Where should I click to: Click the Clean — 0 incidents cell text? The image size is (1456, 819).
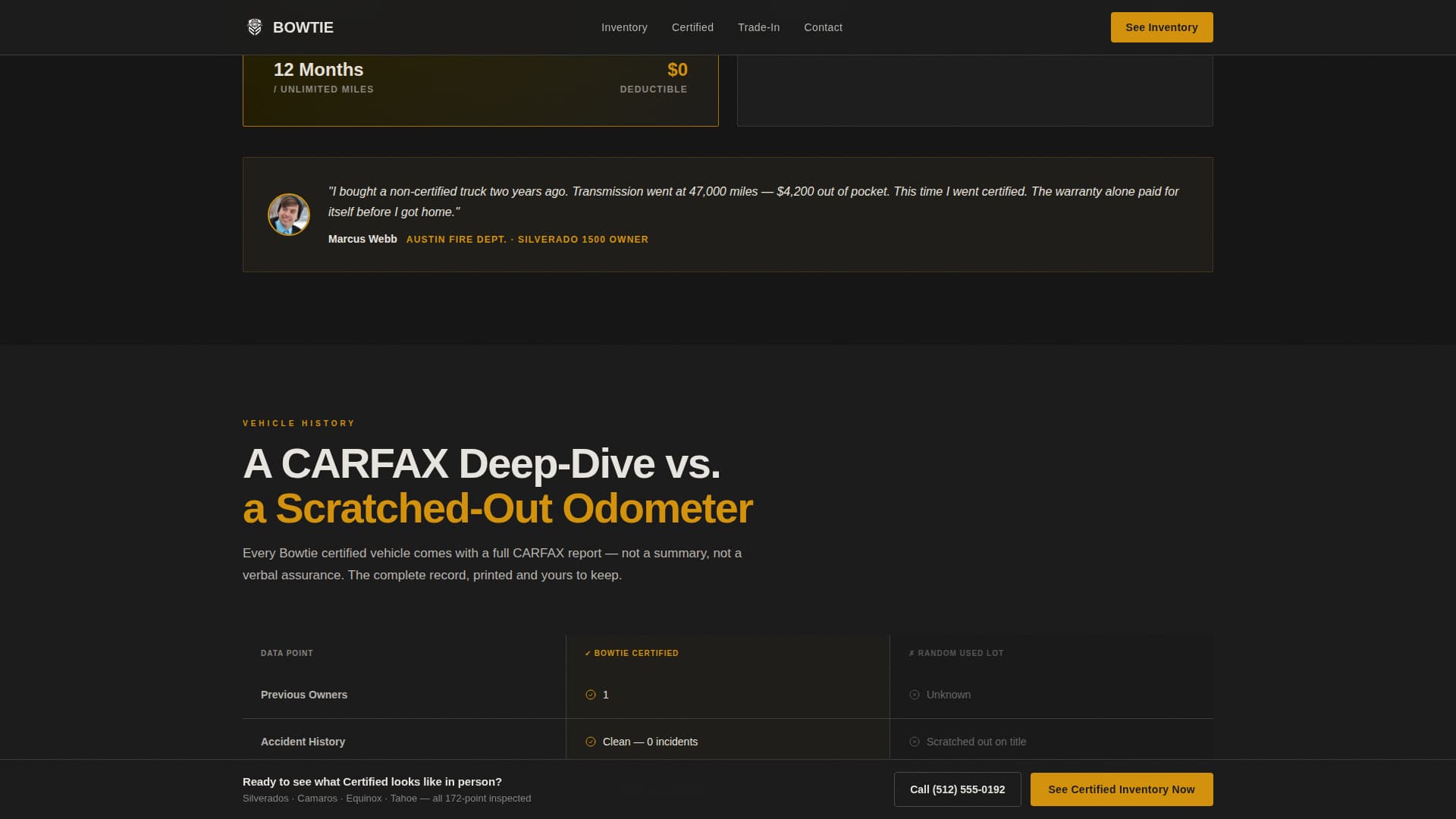tap(650, 742)
